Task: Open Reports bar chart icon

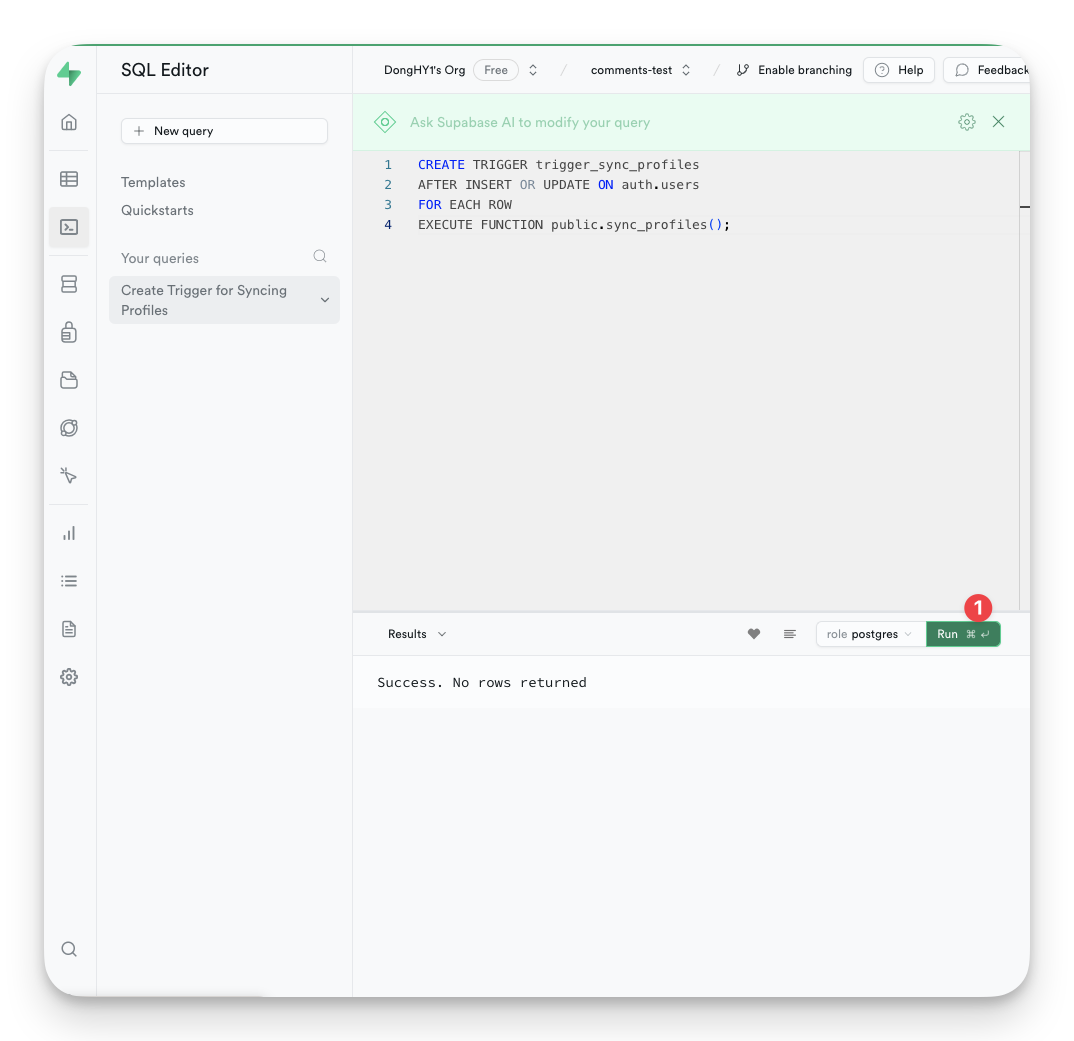Action: [x=69, y=533]
